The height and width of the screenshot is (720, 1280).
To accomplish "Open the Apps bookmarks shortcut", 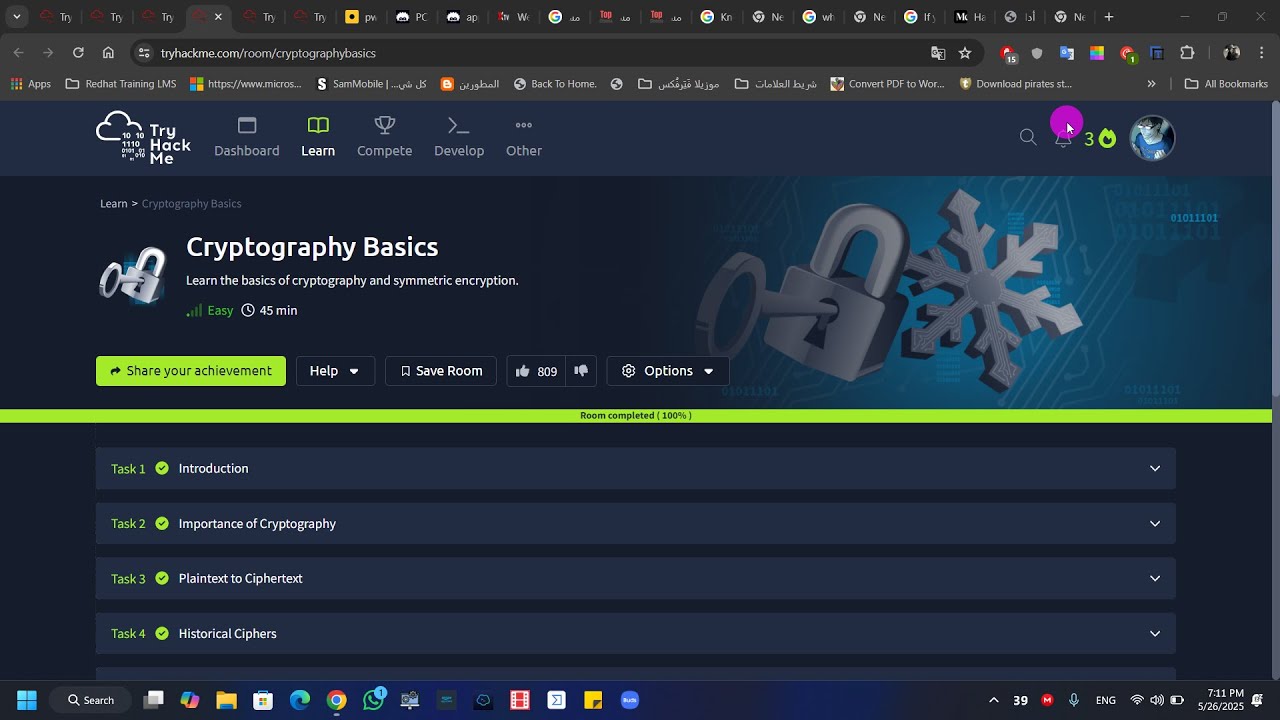I will tap(31, 84).
